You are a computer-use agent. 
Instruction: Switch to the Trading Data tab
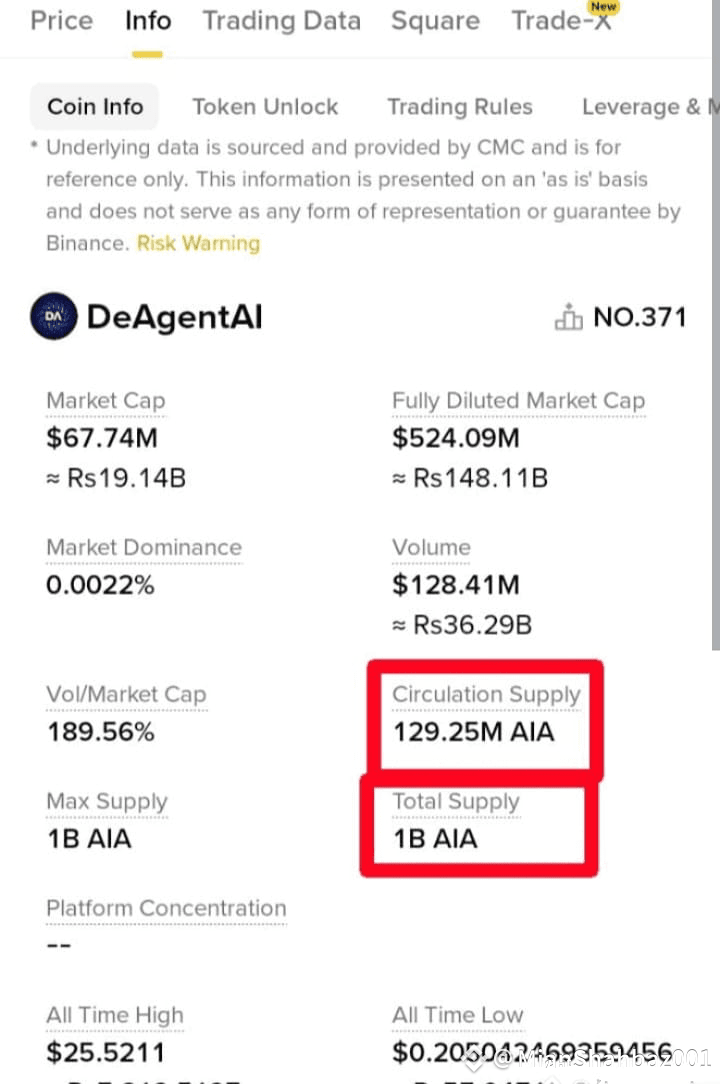tap(281, 21)
